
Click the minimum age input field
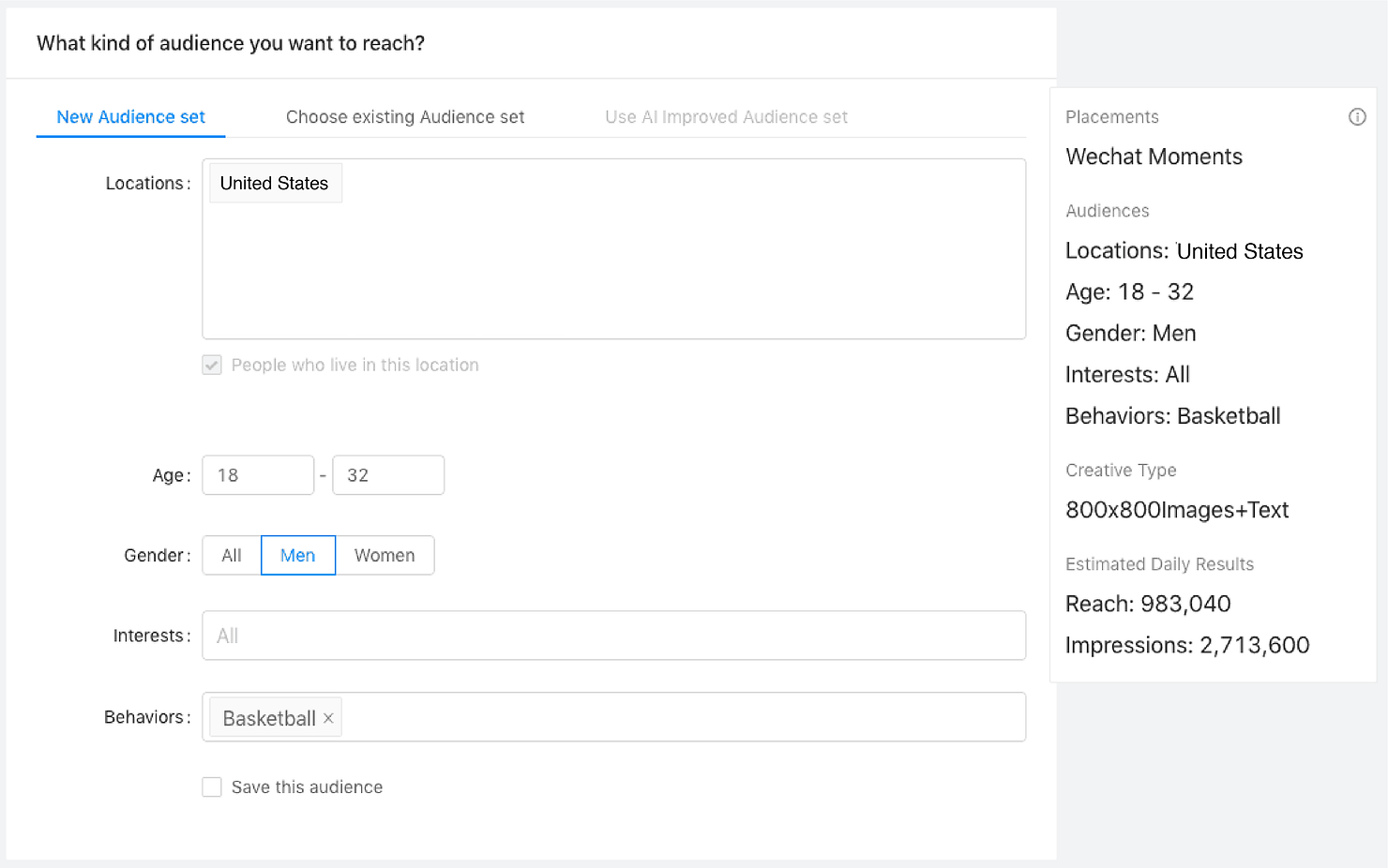point(257,474)
